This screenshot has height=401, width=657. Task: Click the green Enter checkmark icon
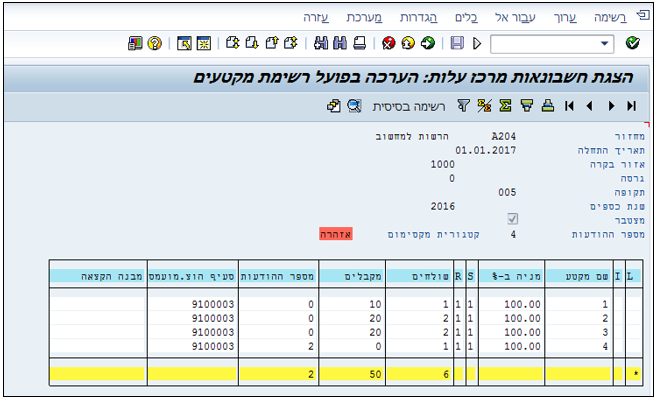(x=632, y=43)
